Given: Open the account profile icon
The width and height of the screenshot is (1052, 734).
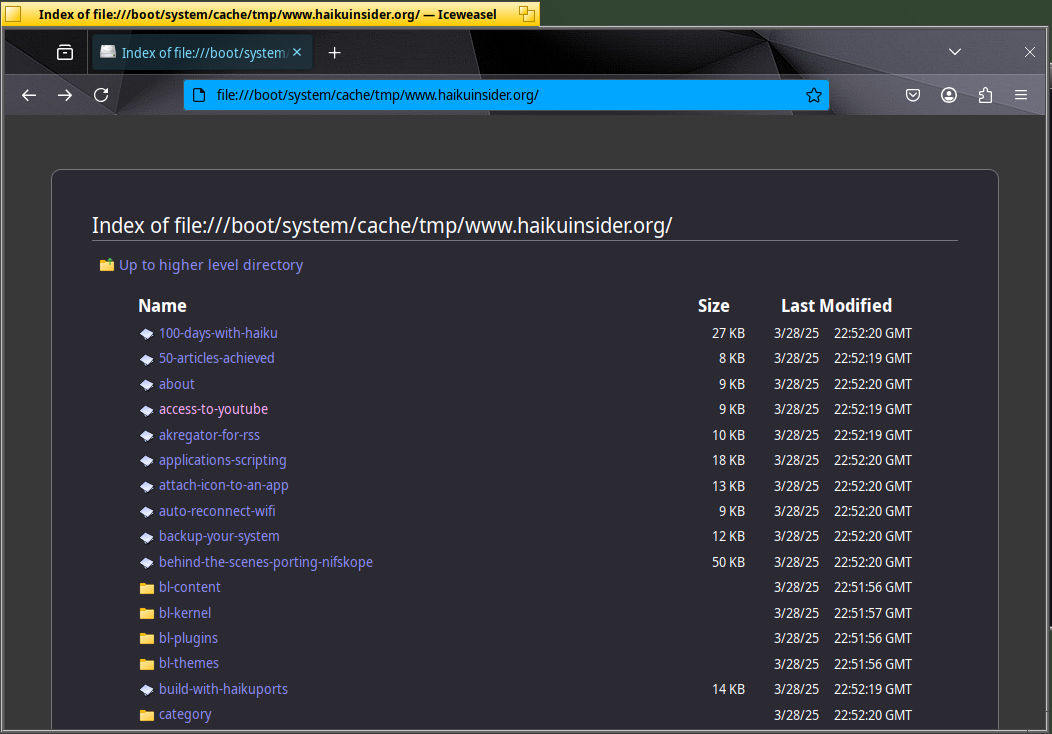Looking at the screenshot, I should (949, 95).
